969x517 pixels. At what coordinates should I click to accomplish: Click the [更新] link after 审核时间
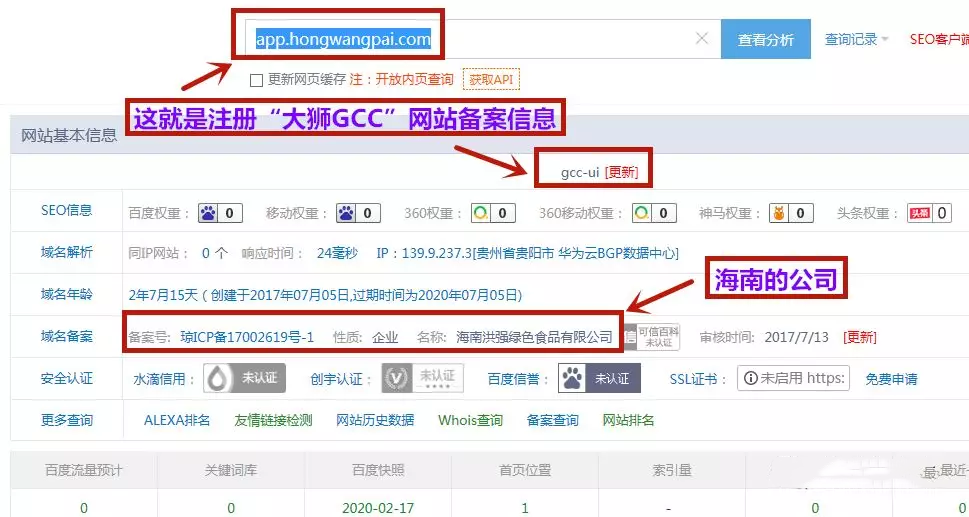pyautogui.click(x=860, y=337)
